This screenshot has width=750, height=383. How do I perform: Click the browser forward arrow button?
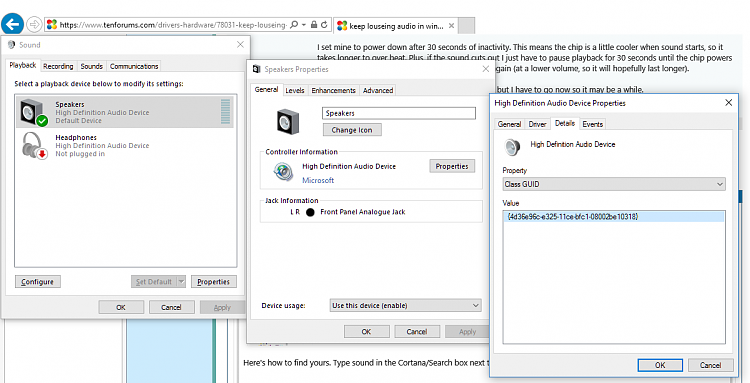34,24
